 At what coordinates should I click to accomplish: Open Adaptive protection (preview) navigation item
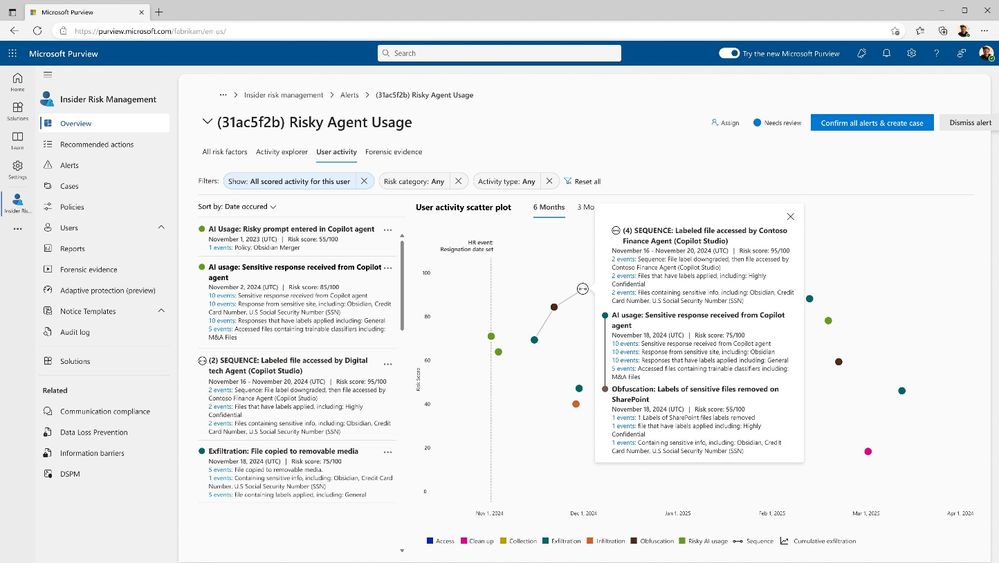(104, 290)
